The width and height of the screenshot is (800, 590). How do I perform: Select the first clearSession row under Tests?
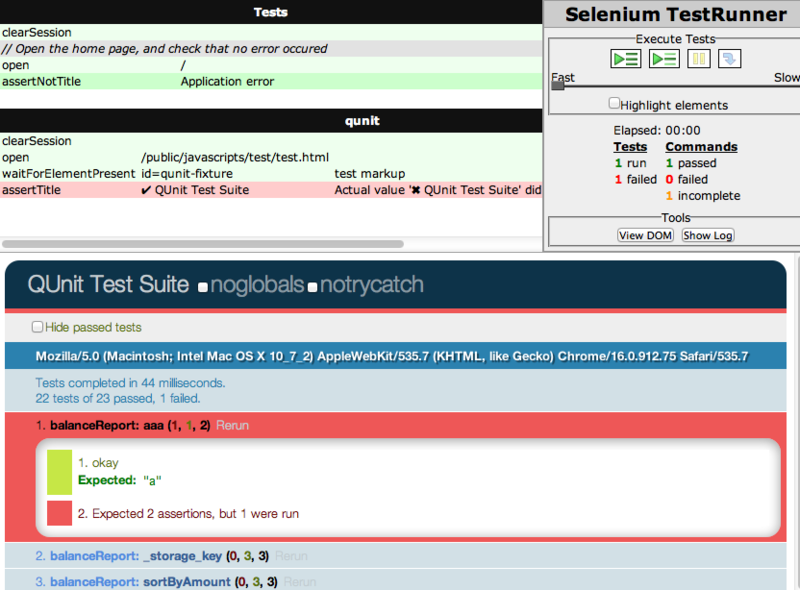point(271,33)
